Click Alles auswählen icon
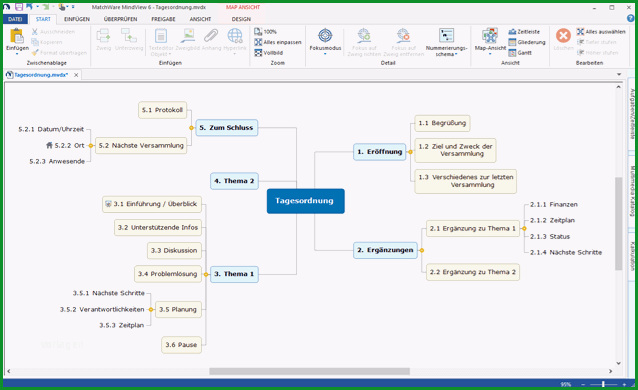This screenshot has height=390, width=638. click(580, 31)
